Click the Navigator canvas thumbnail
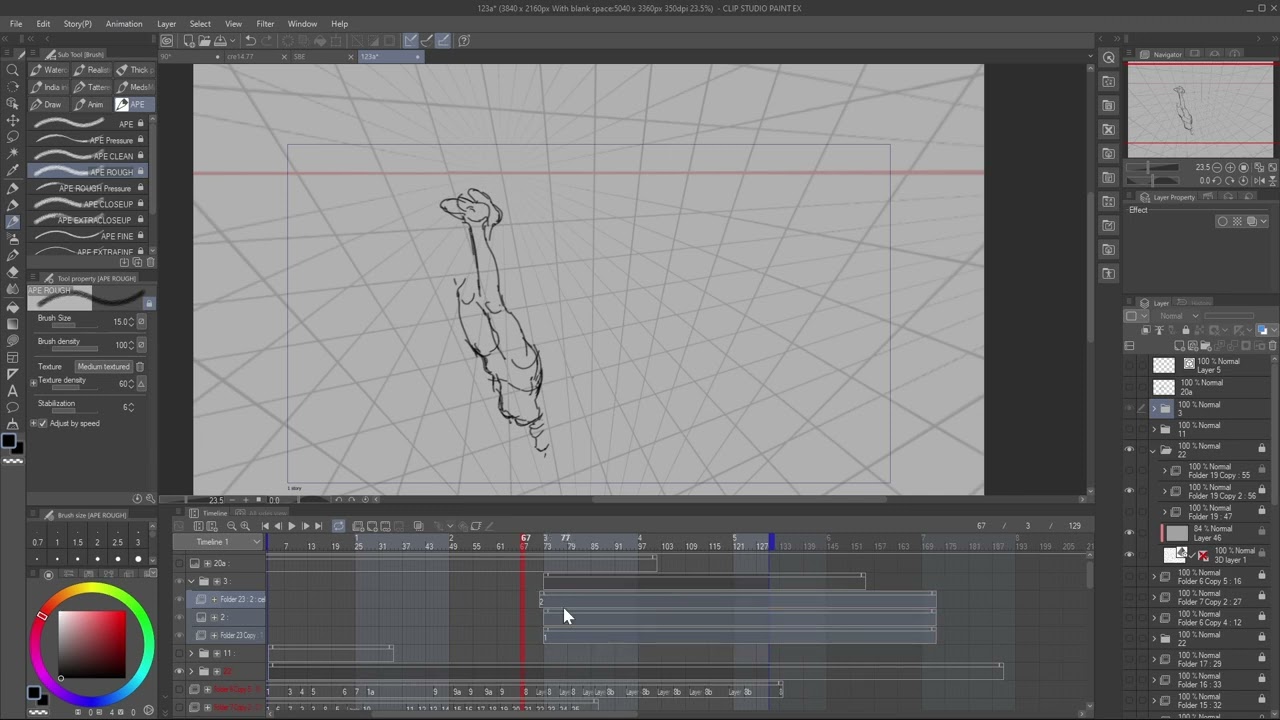 pos(1201,109)
